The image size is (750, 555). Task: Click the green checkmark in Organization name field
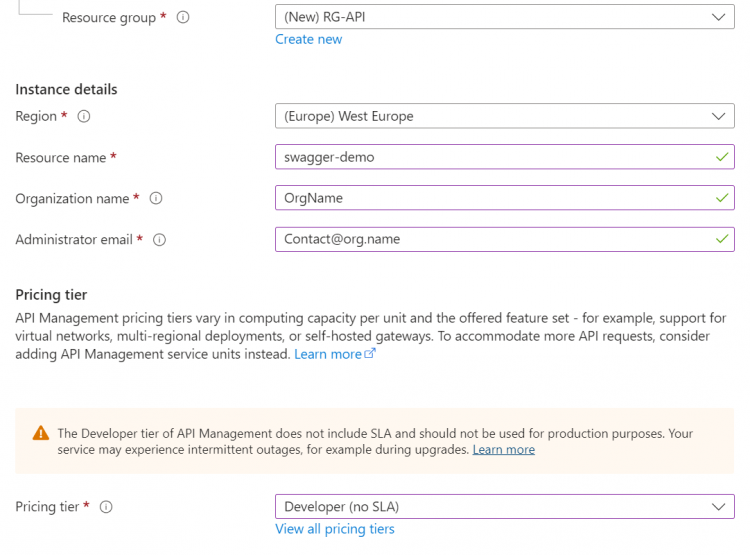722,198
